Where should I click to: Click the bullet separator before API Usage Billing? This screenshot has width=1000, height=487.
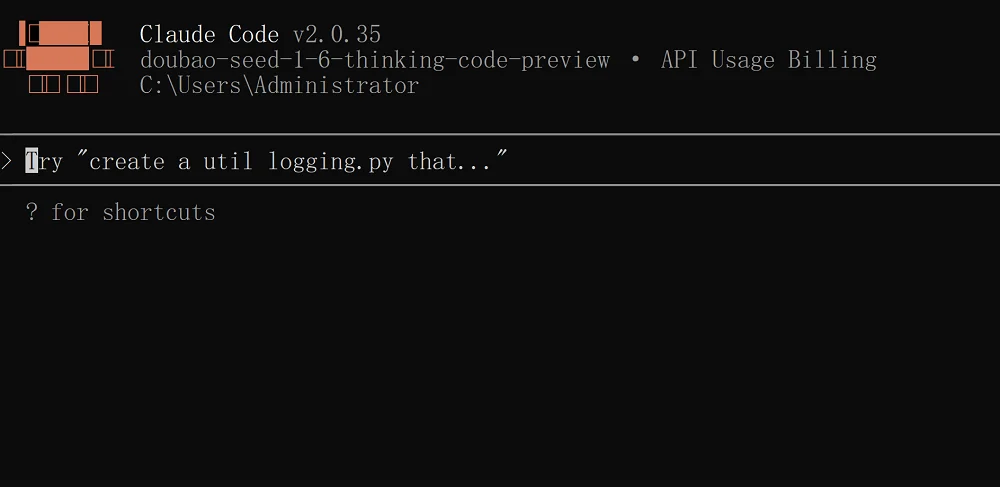[x=635, y=60]
